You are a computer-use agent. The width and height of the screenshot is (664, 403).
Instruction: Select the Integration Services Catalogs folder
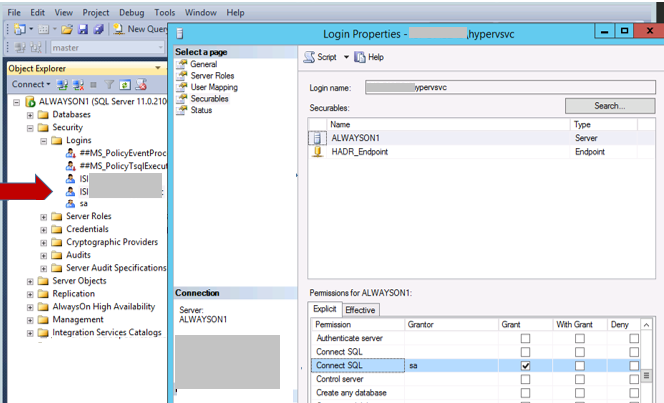tap(107, 332)
